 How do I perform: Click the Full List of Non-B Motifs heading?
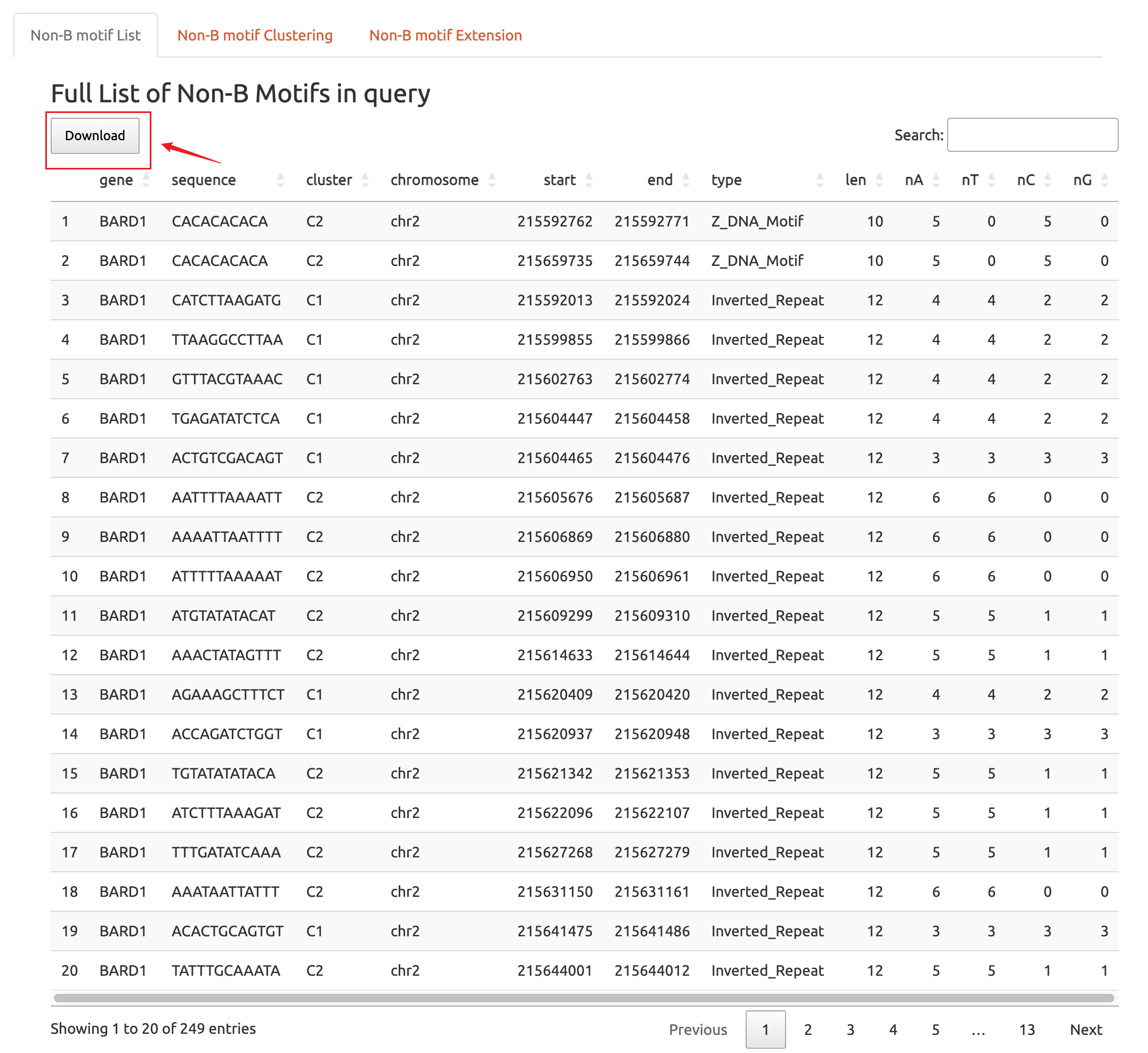240,93
